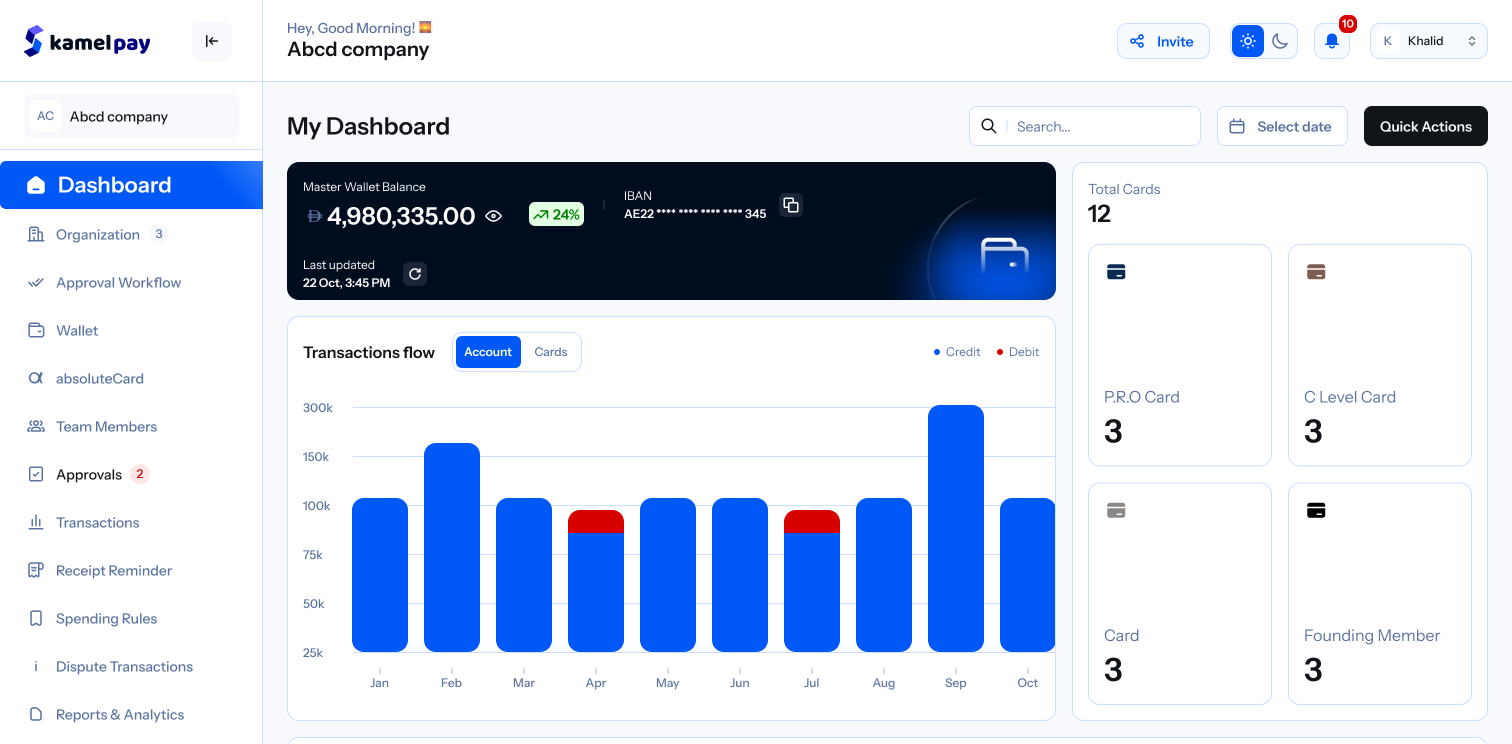
Task: Open the notifications bell
Action: coord(1331,41)
